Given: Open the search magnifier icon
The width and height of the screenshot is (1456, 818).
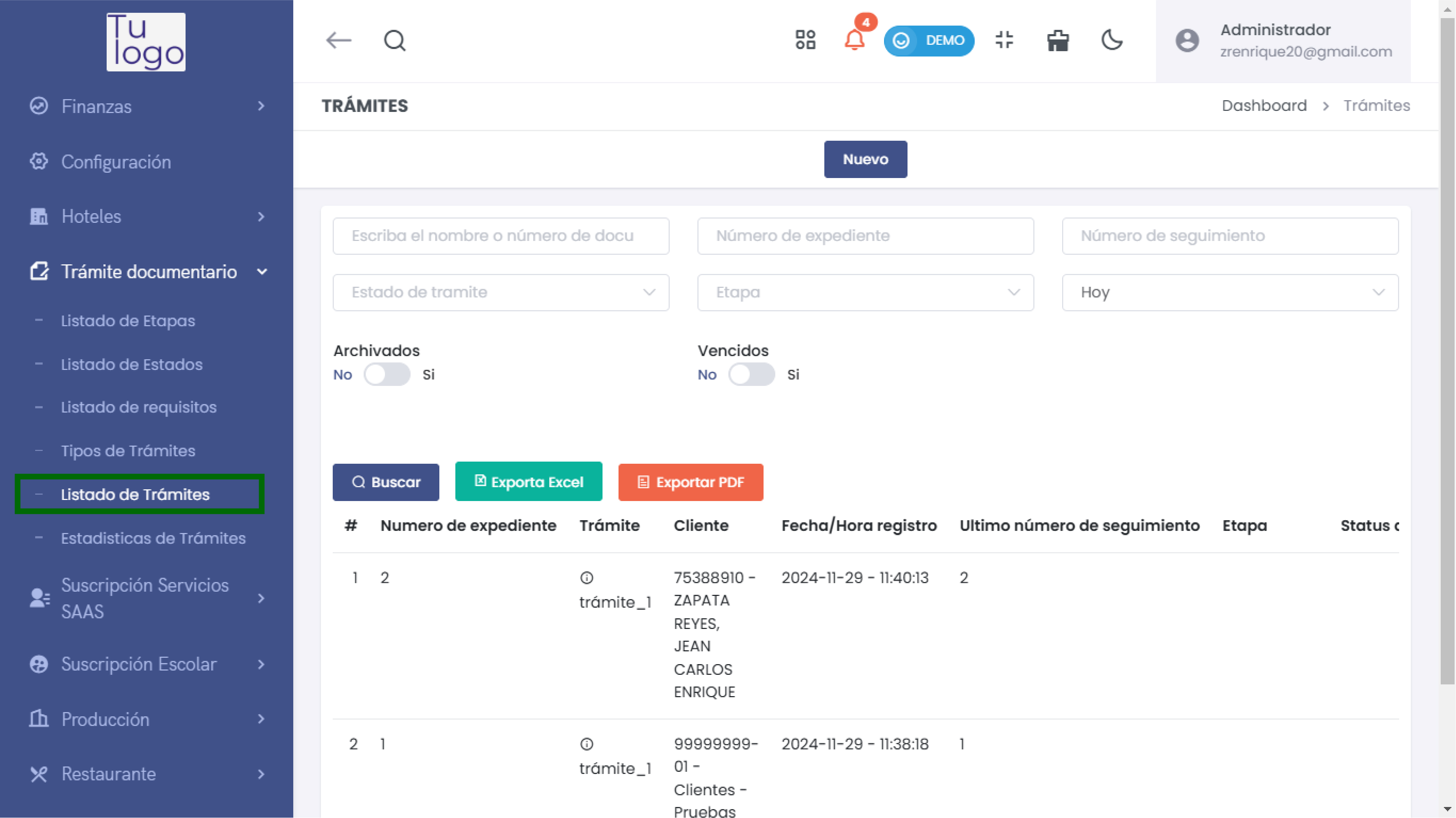Looking at the screenshot, I should (395, 40).
